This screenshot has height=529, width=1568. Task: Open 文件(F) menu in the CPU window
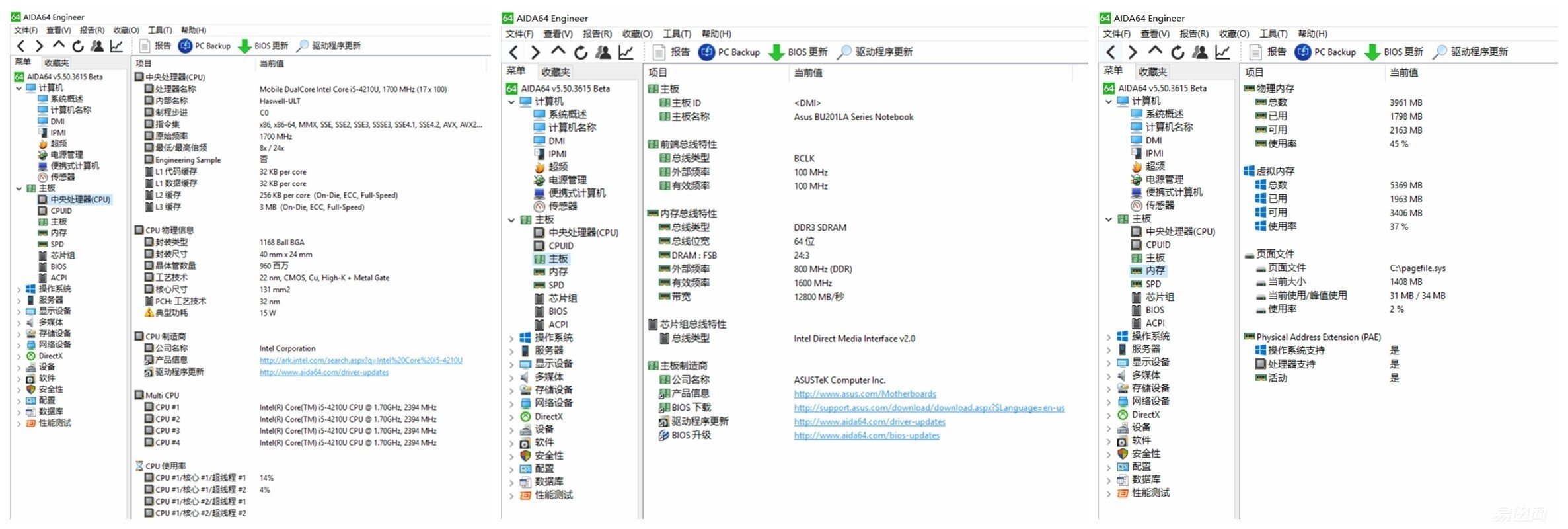click(x=26, y=30)
